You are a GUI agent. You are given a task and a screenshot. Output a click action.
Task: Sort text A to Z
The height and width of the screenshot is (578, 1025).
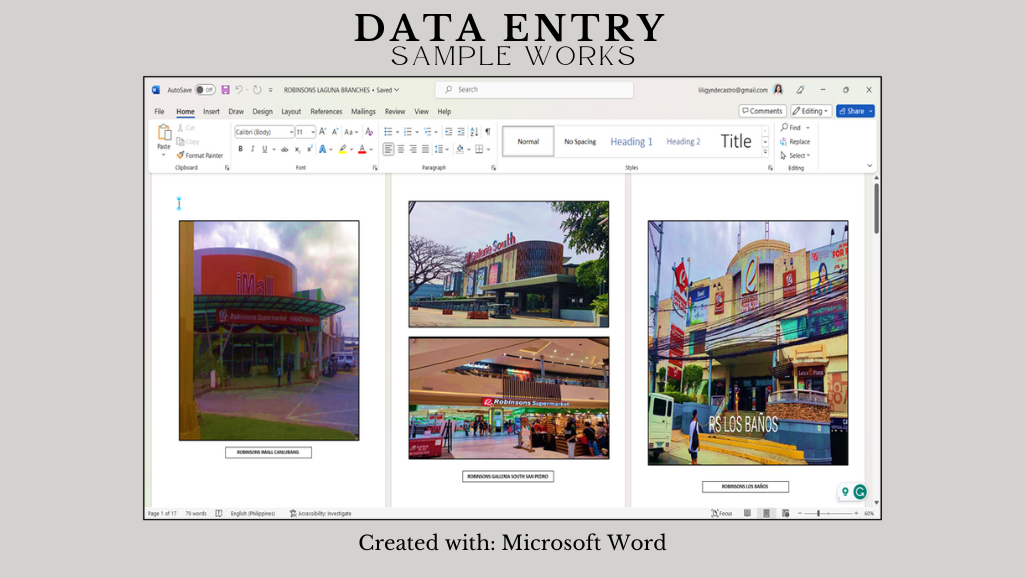[x=474, y=132]
